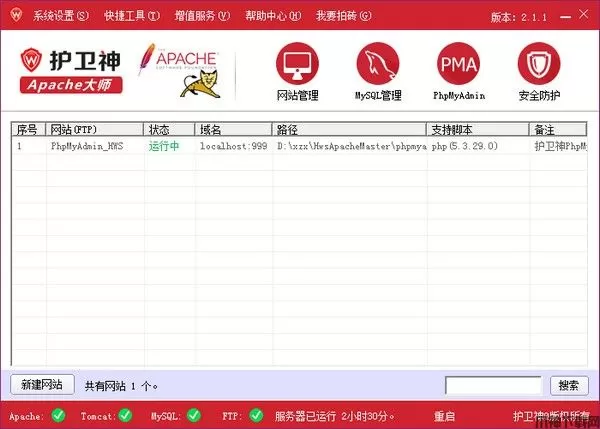This screenshot has height=429, width=600.
Task: Open the 增值服务(V) menu
Action: (202, 16)
